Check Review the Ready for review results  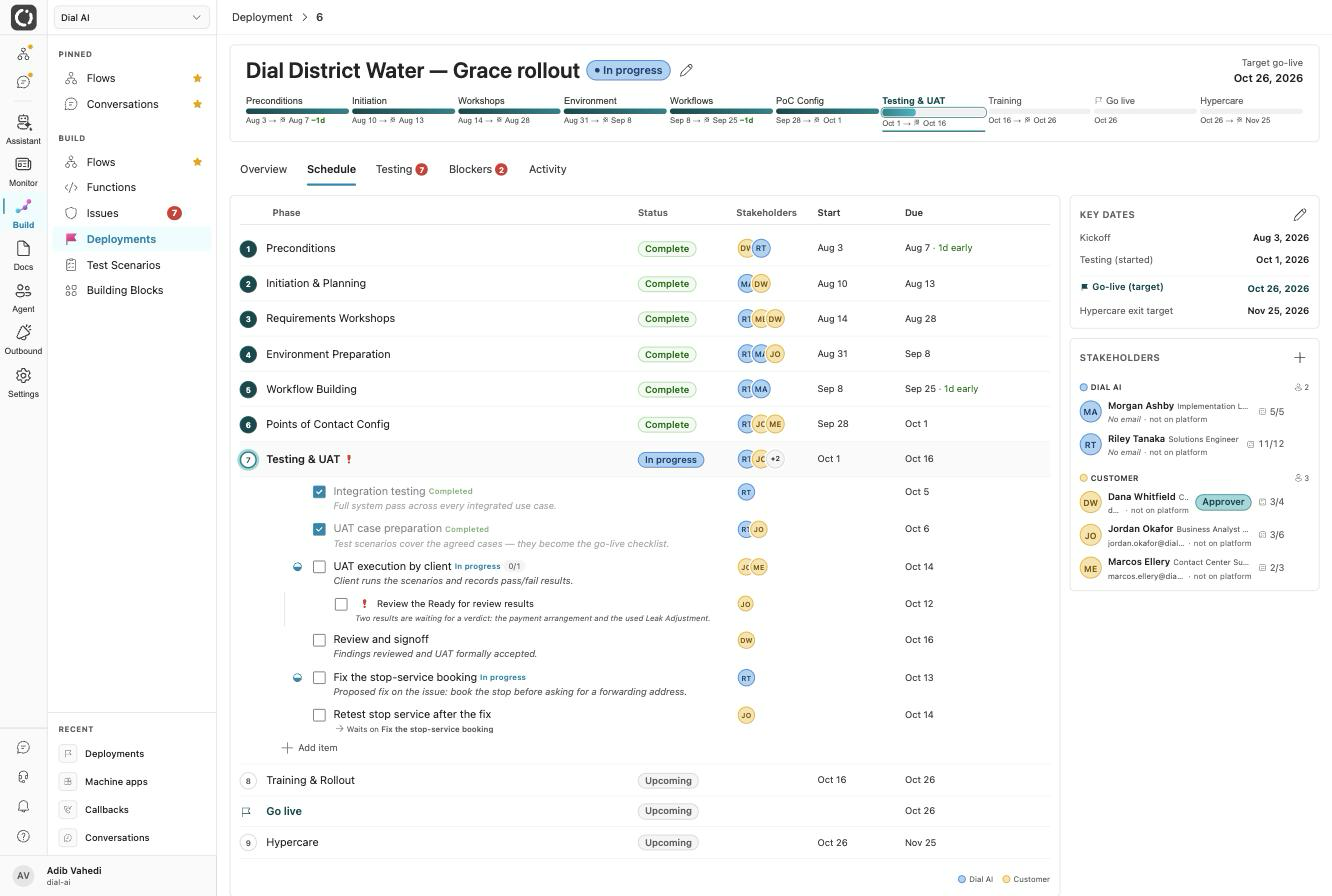click(x=341, y=604)
